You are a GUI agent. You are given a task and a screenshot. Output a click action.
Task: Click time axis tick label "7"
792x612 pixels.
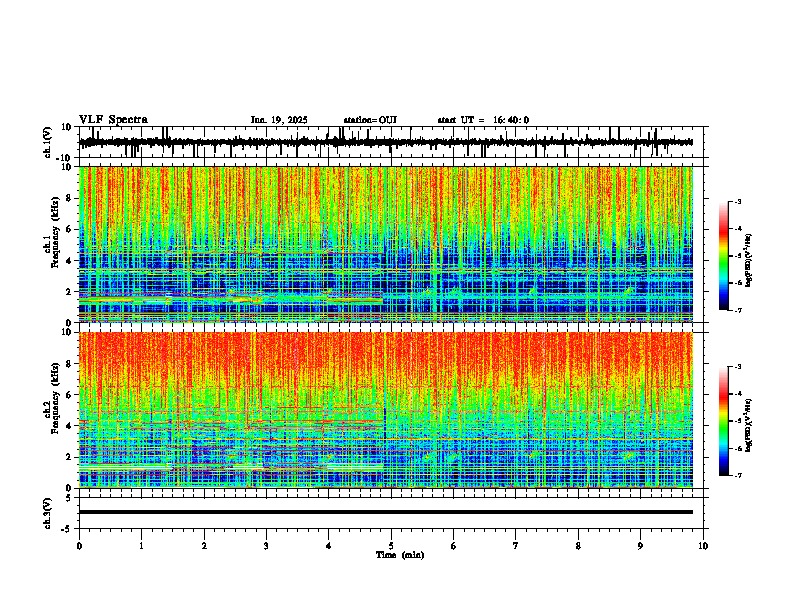pos(516,546)
